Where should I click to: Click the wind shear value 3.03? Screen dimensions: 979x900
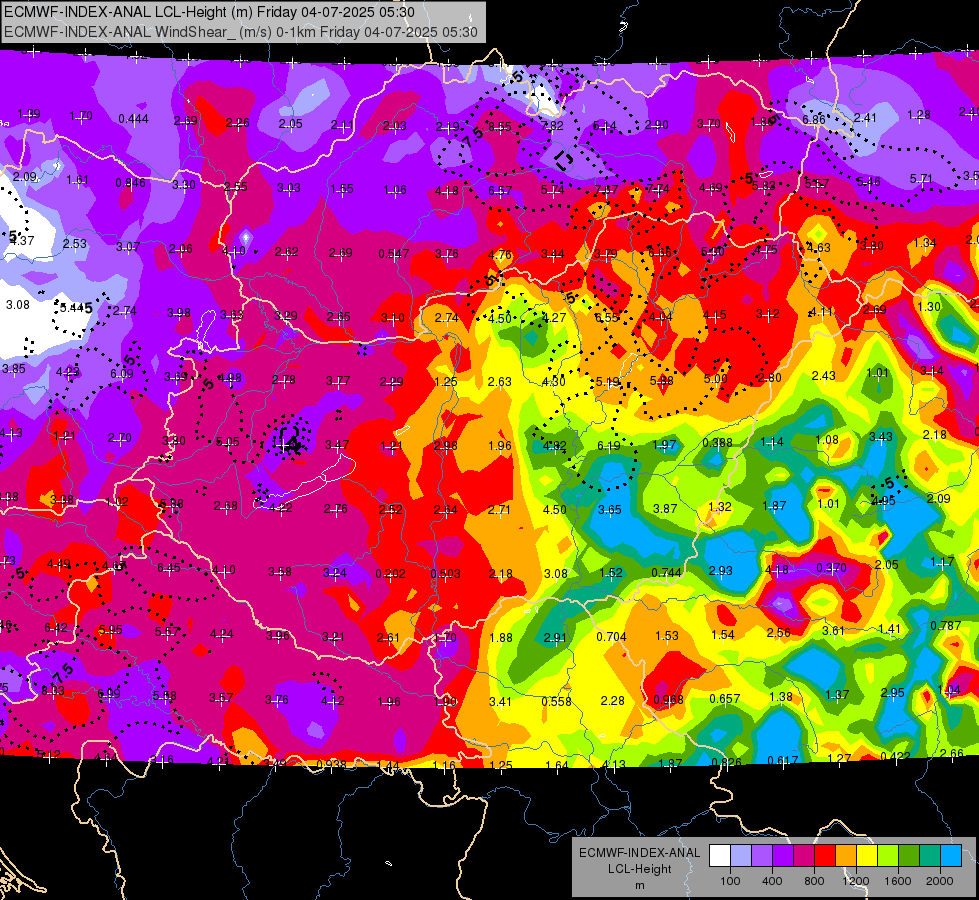point(289,188)
